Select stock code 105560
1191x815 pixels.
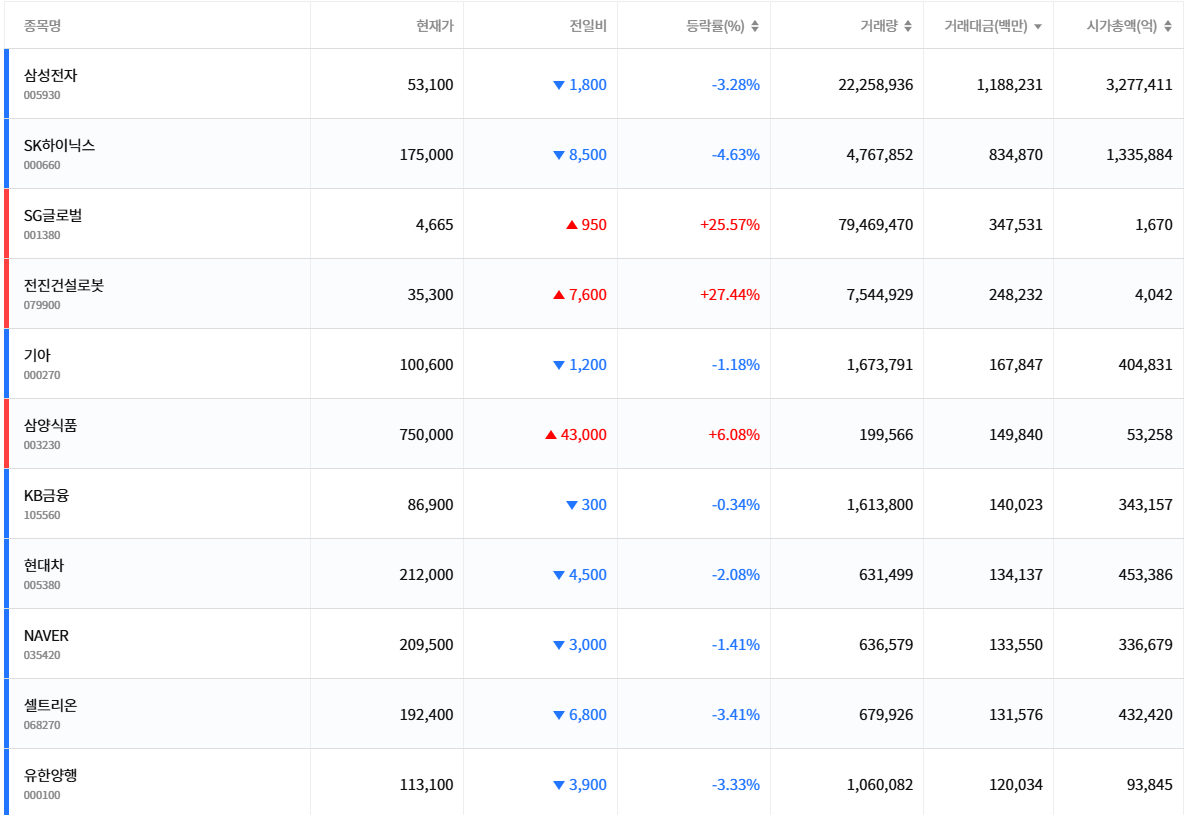(x=42, y=515)
